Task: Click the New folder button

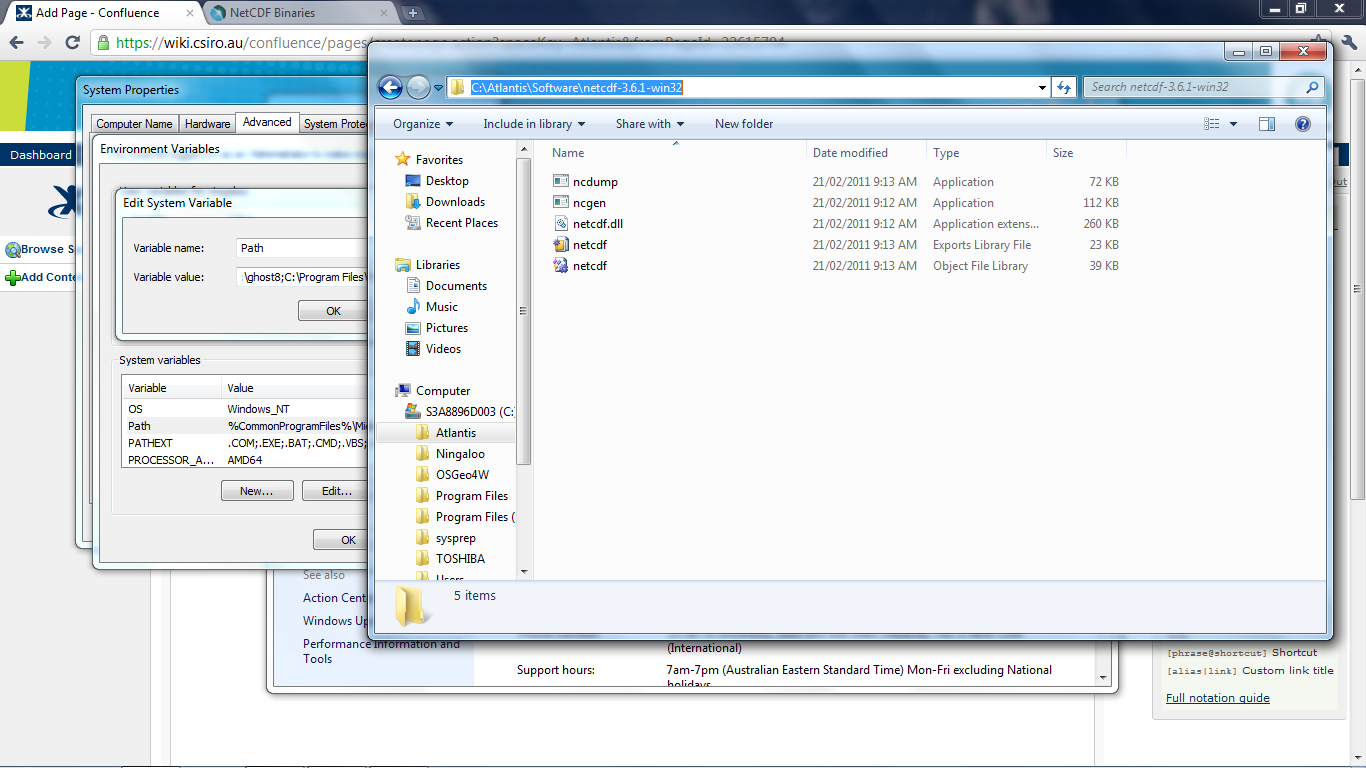Action: [743, 124]
